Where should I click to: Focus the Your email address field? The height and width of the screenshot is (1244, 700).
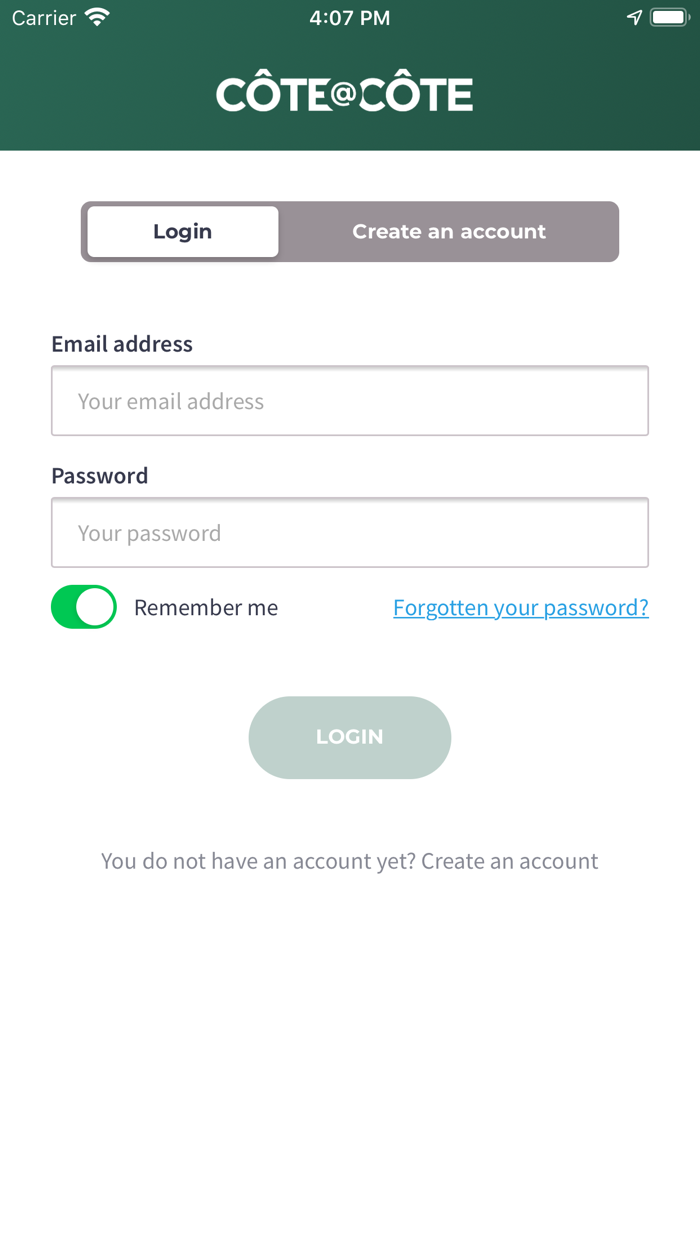[x=350, y=401]
